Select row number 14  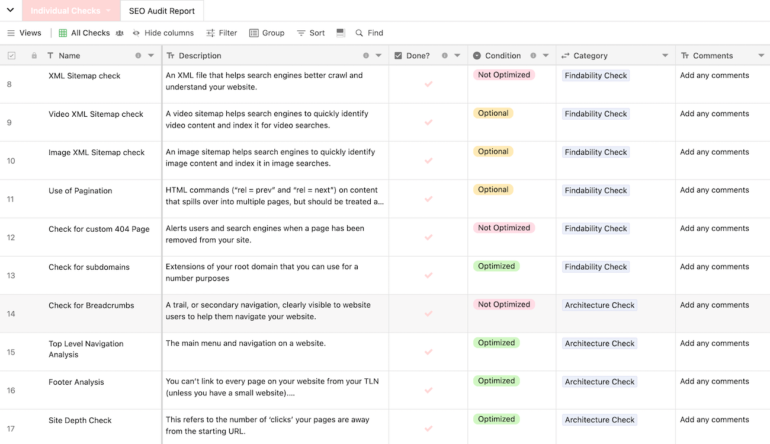(11, 314)
